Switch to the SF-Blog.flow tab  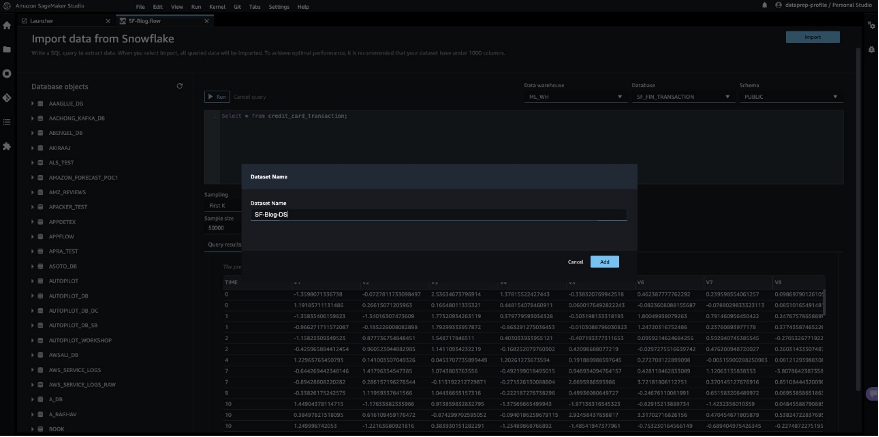coord(165,21)
